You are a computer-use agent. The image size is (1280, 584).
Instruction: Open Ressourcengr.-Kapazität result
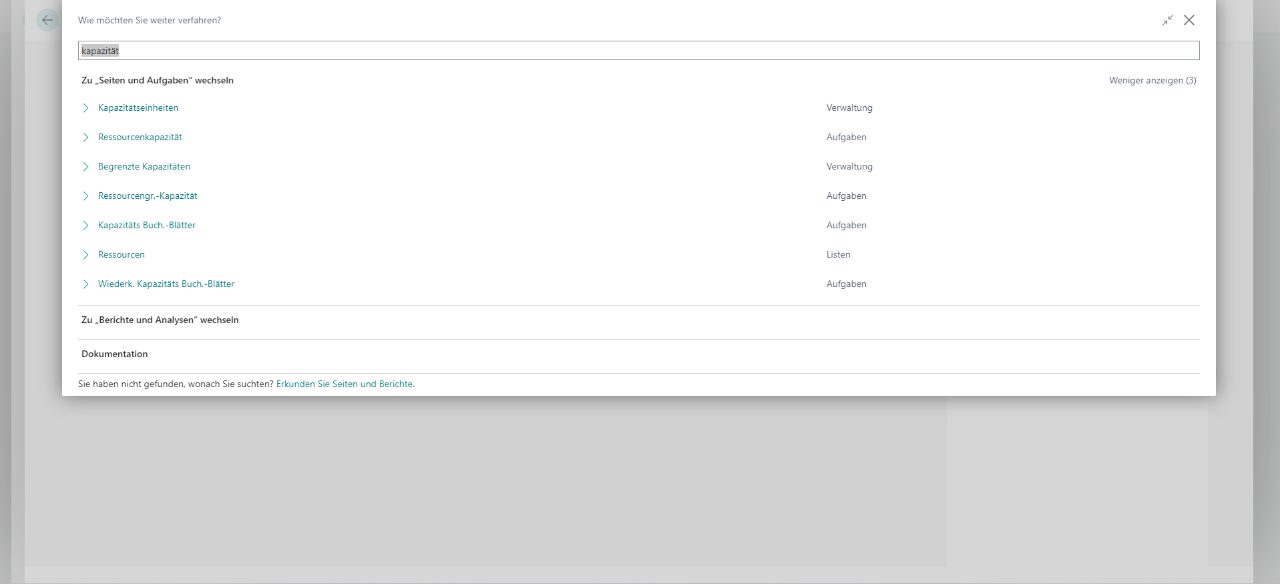(147, 196)
